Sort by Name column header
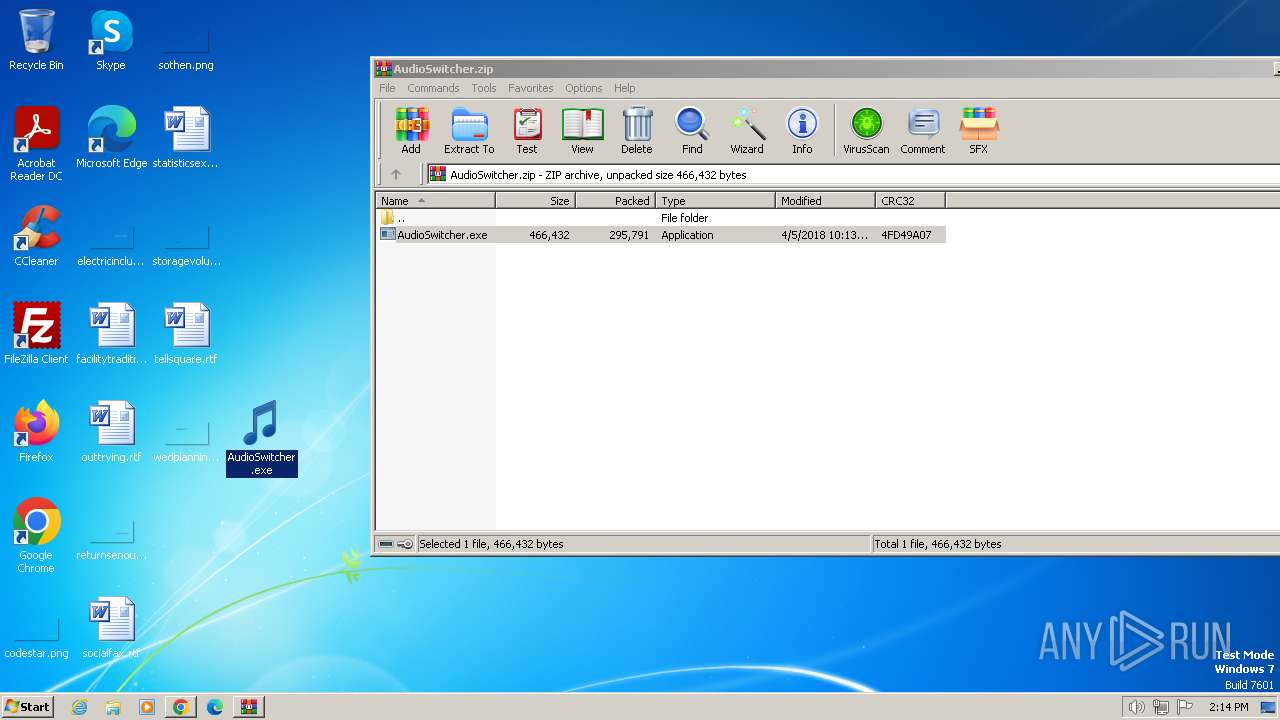Viewport: 1280px width, 720px height. click(435, 201)
